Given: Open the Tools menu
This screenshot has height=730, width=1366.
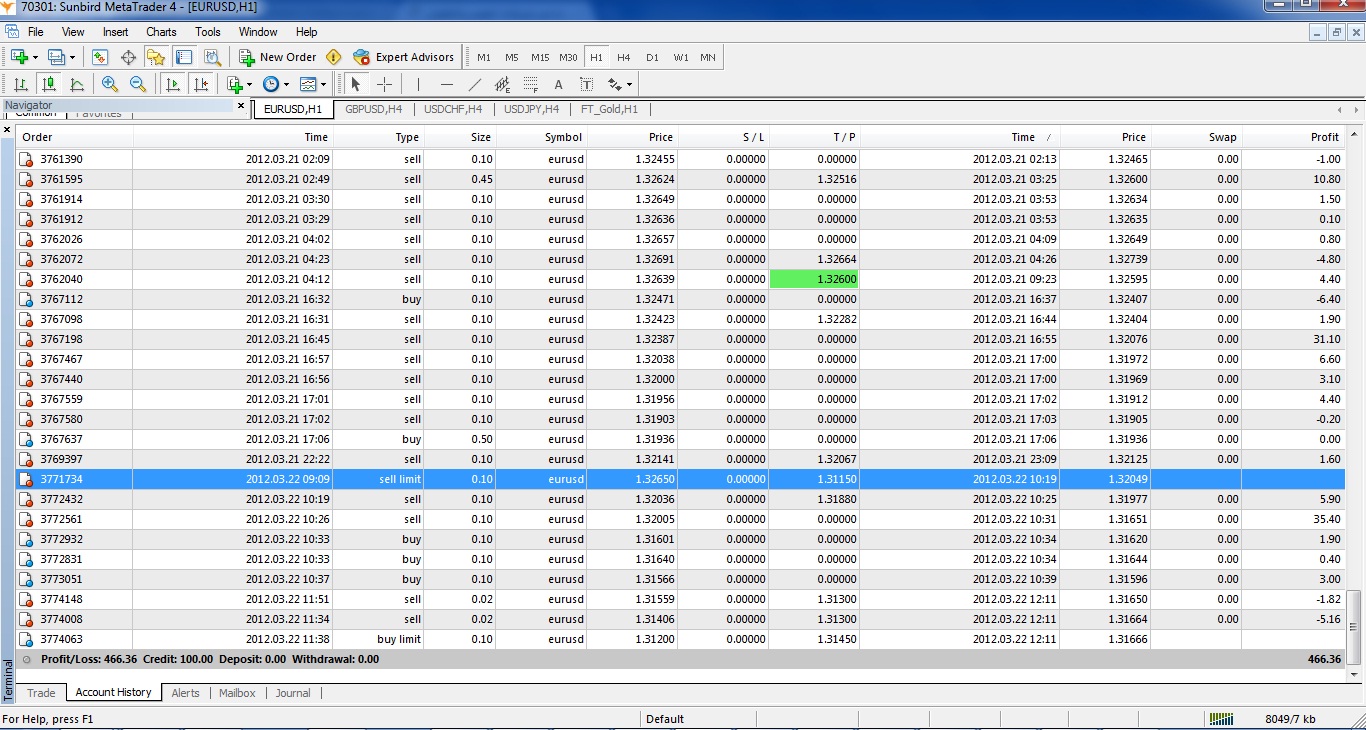Looking at the screenshot, I should point(208,32).
